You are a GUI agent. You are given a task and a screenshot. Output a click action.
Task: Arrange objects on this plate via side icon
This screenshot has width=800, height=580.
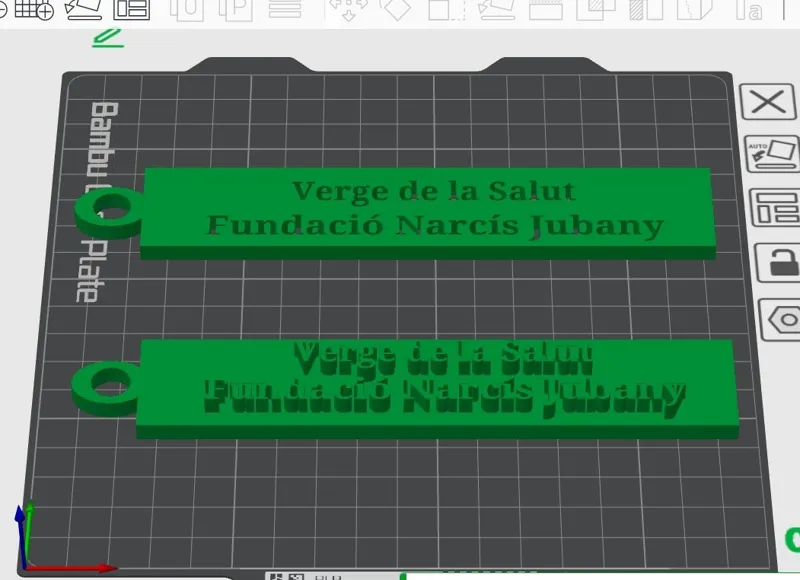[x=776, y=208]
